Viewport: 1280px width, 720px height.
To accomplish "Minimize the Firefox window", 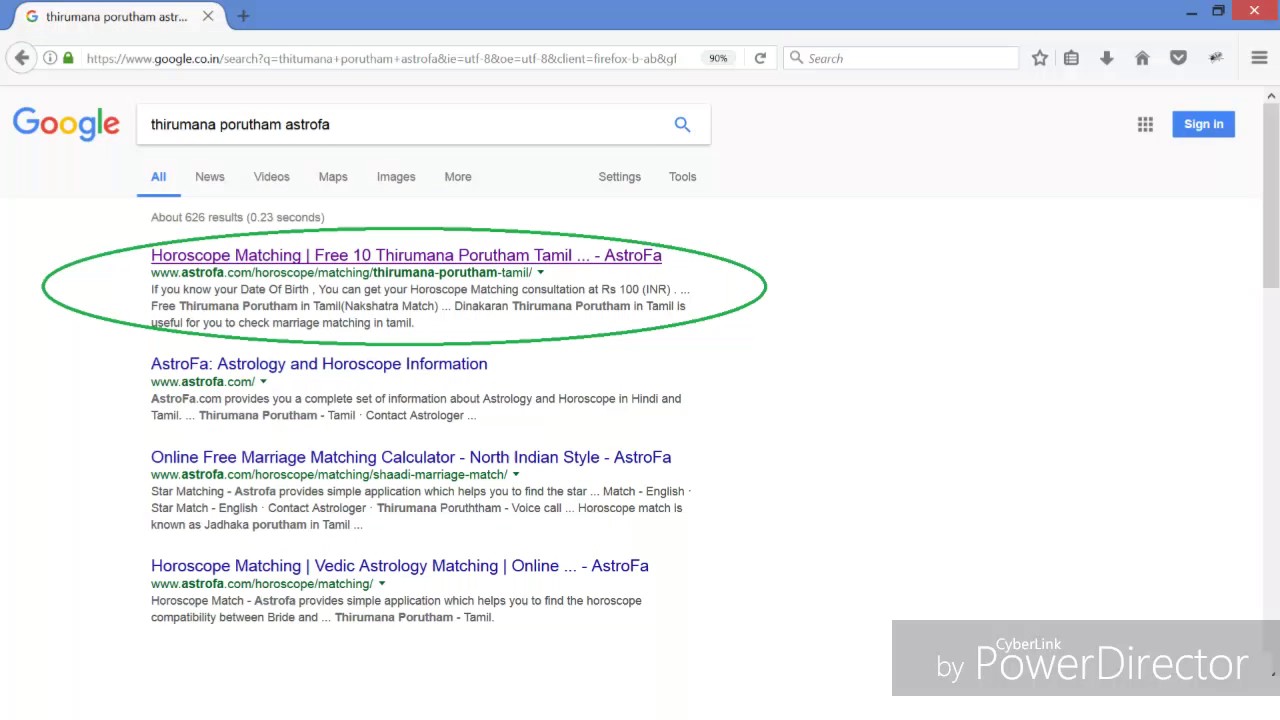I will pos(1191,12).
